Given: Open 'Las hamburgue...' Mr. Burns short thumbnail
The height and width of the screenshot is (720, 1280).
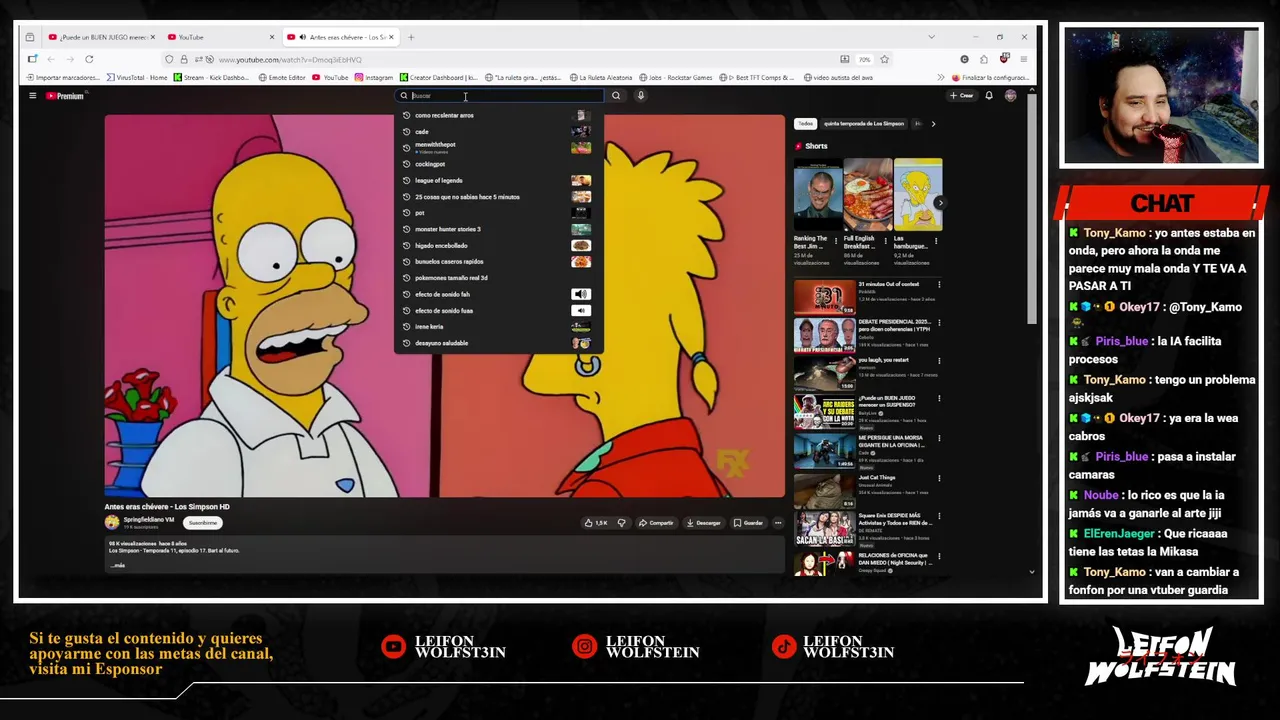Looking at the screenshot, I should (918, 195).
